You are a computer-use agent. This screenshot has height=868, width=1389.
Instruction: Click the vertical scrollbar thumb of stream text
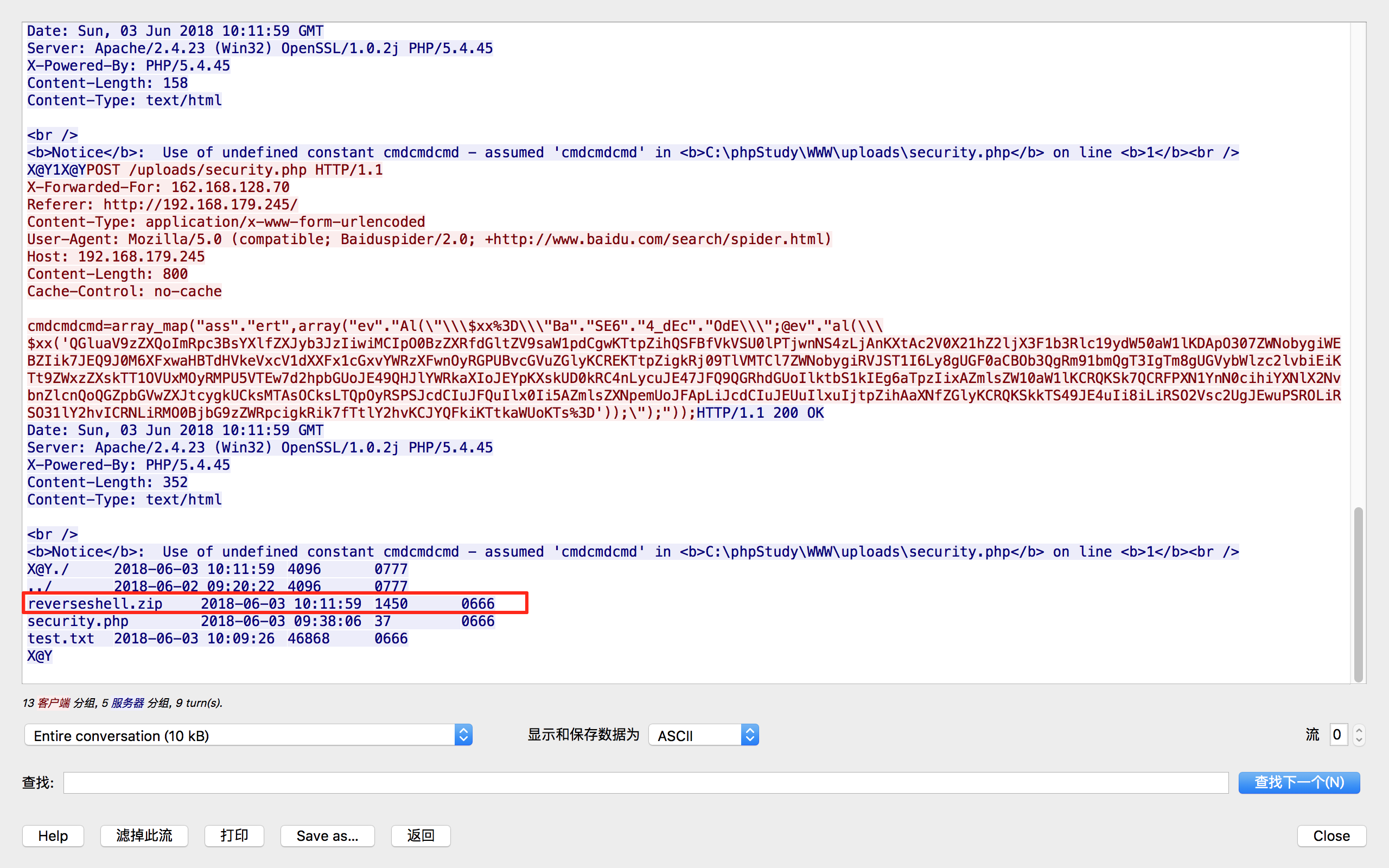click(1358, 594)
